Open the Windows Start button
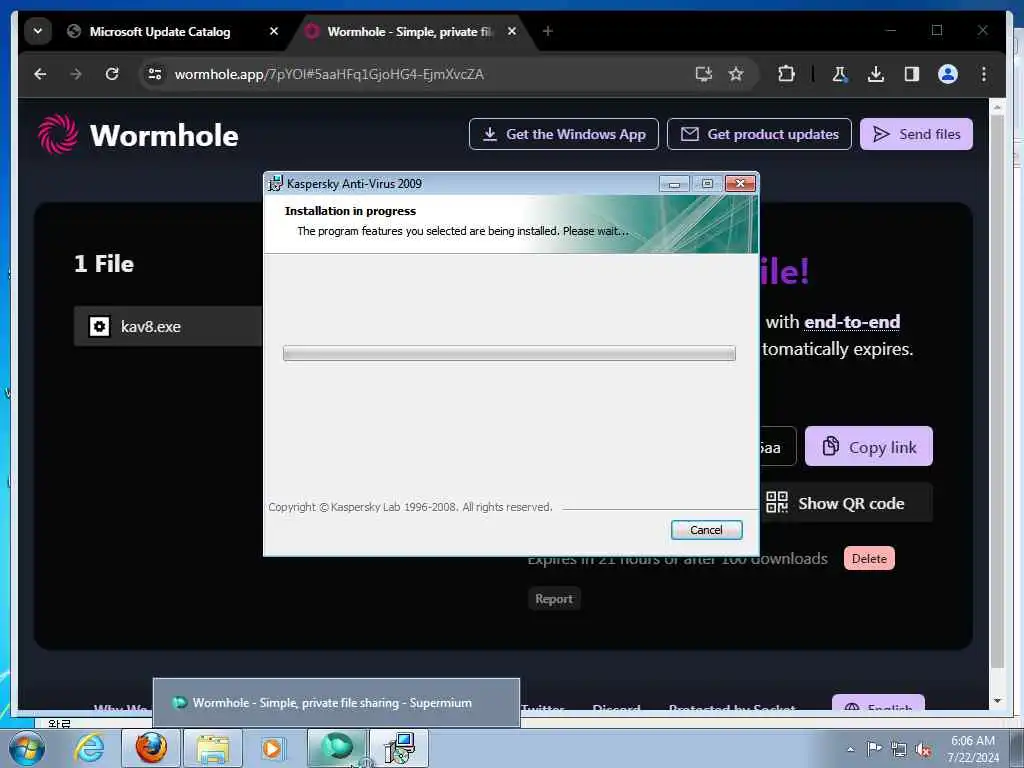Viewport: 1024px width, 768px height. (26, 748)
